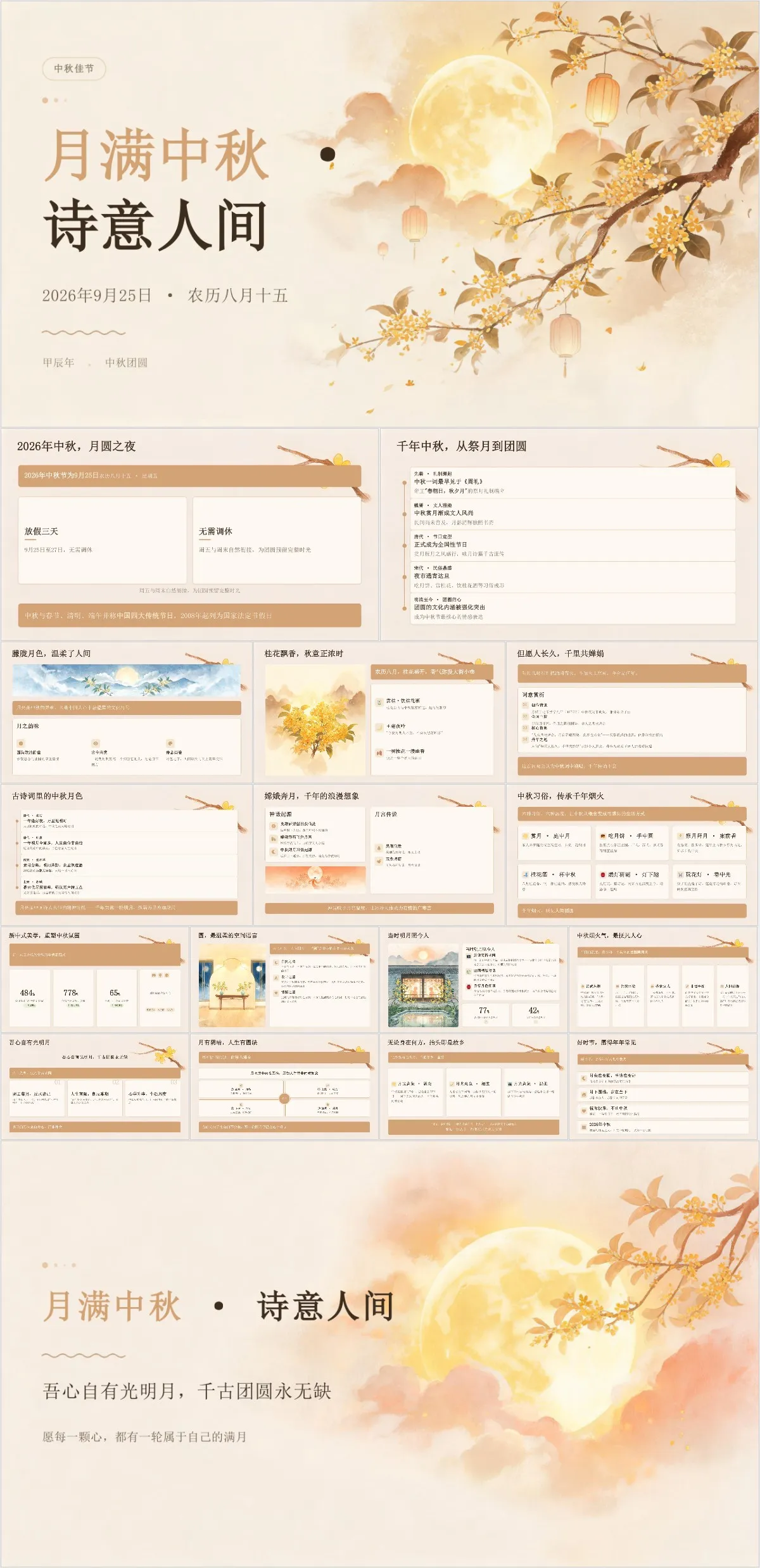The height and width of the screenshot is (1568, 760).
Task: Open the 2026年中秋，月圆之夜 slide
Action: pos(189,534)
